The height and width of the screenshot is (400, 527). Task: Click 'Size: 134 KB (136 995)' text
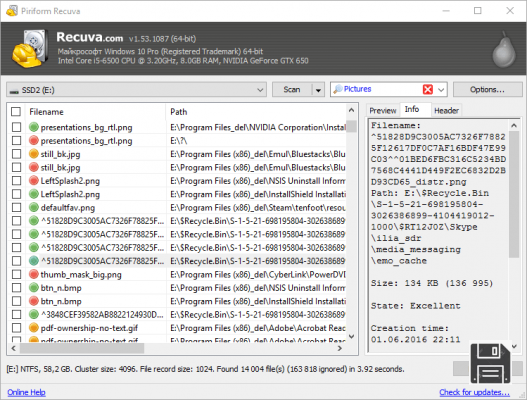[x=432, y=283]
